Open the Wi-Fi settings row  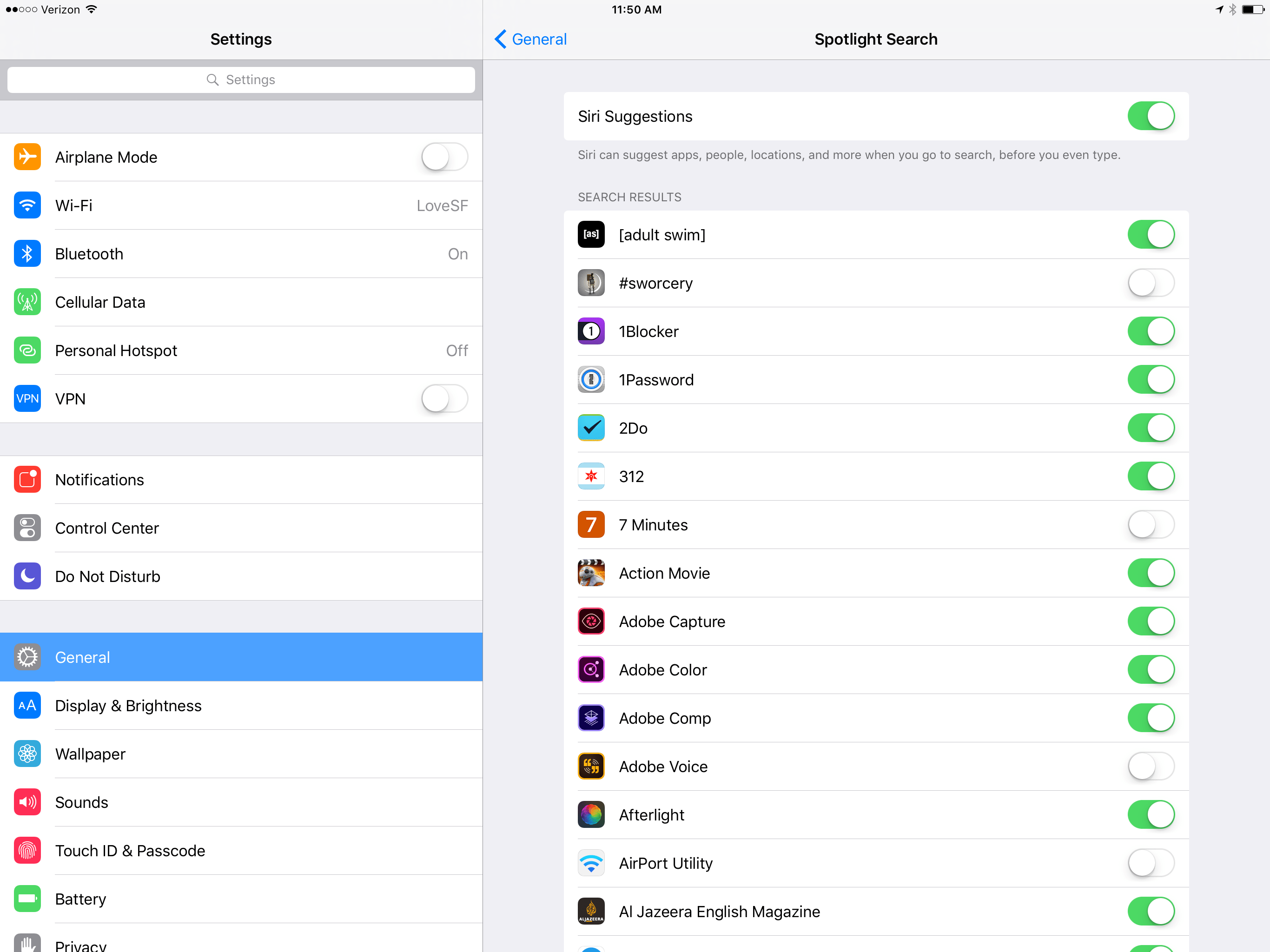point(241,205)
